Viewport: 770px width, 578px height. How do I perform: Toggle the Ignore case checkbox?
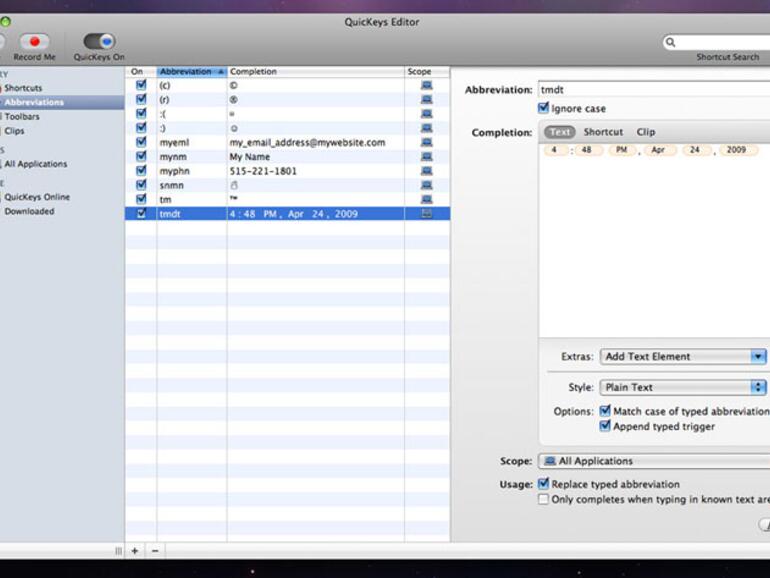[x=544, y=108]
